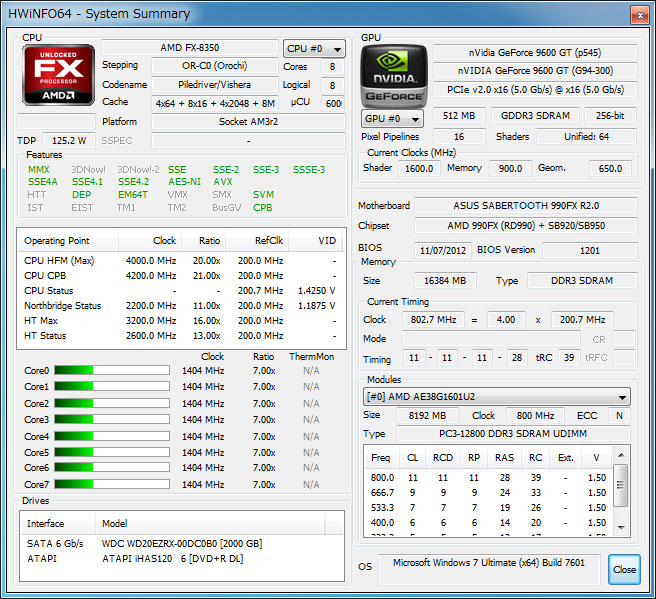Click the Core0 usage bar
Viewport: 656px width, 599px height.
tap(112, 370)
